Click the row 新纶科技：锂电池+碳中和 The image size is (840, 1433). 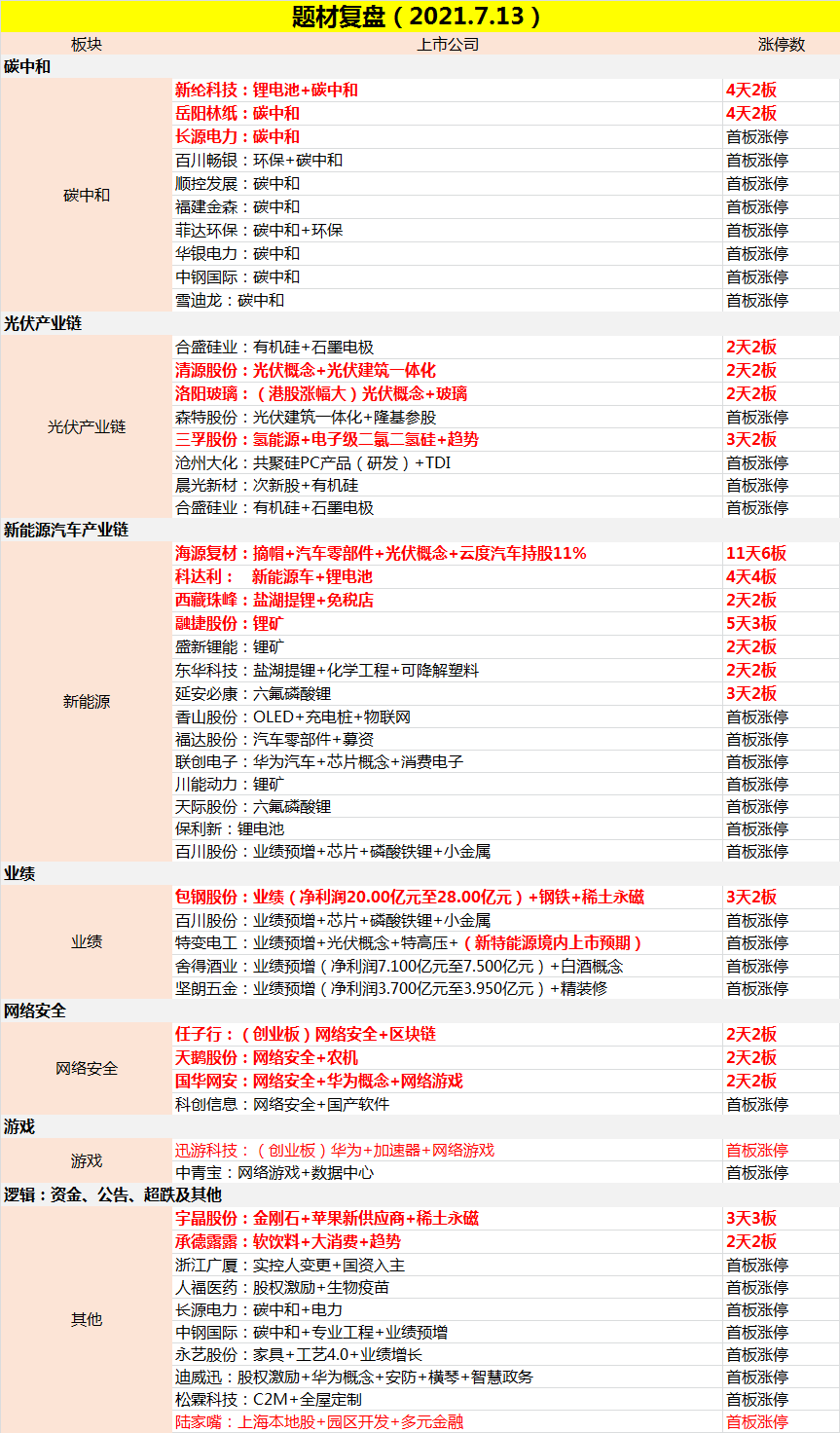(267, 90)
